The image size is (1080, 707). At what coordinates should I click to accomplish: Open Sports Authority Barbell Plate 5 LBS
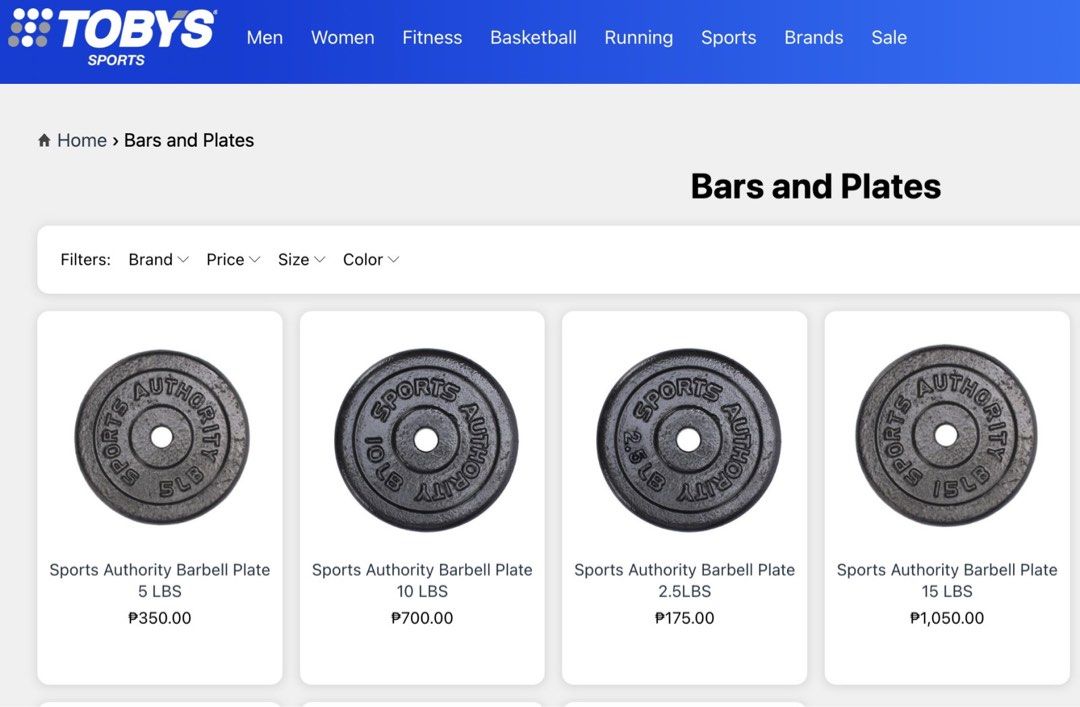click(159, 580)
